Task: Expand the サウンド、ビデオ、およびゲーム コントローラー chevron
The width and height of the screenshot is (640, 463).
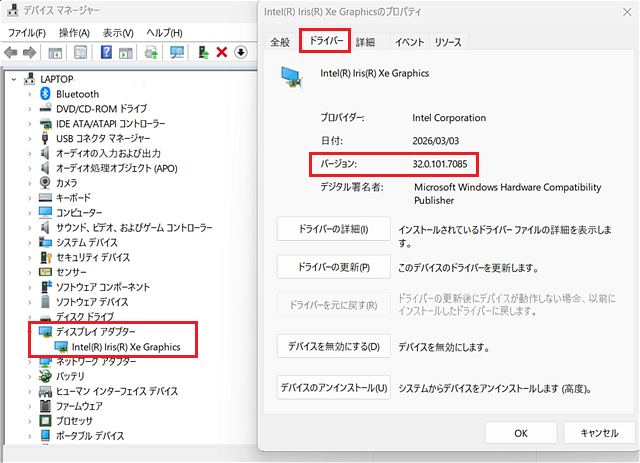Action: click(x=30, y=228)
